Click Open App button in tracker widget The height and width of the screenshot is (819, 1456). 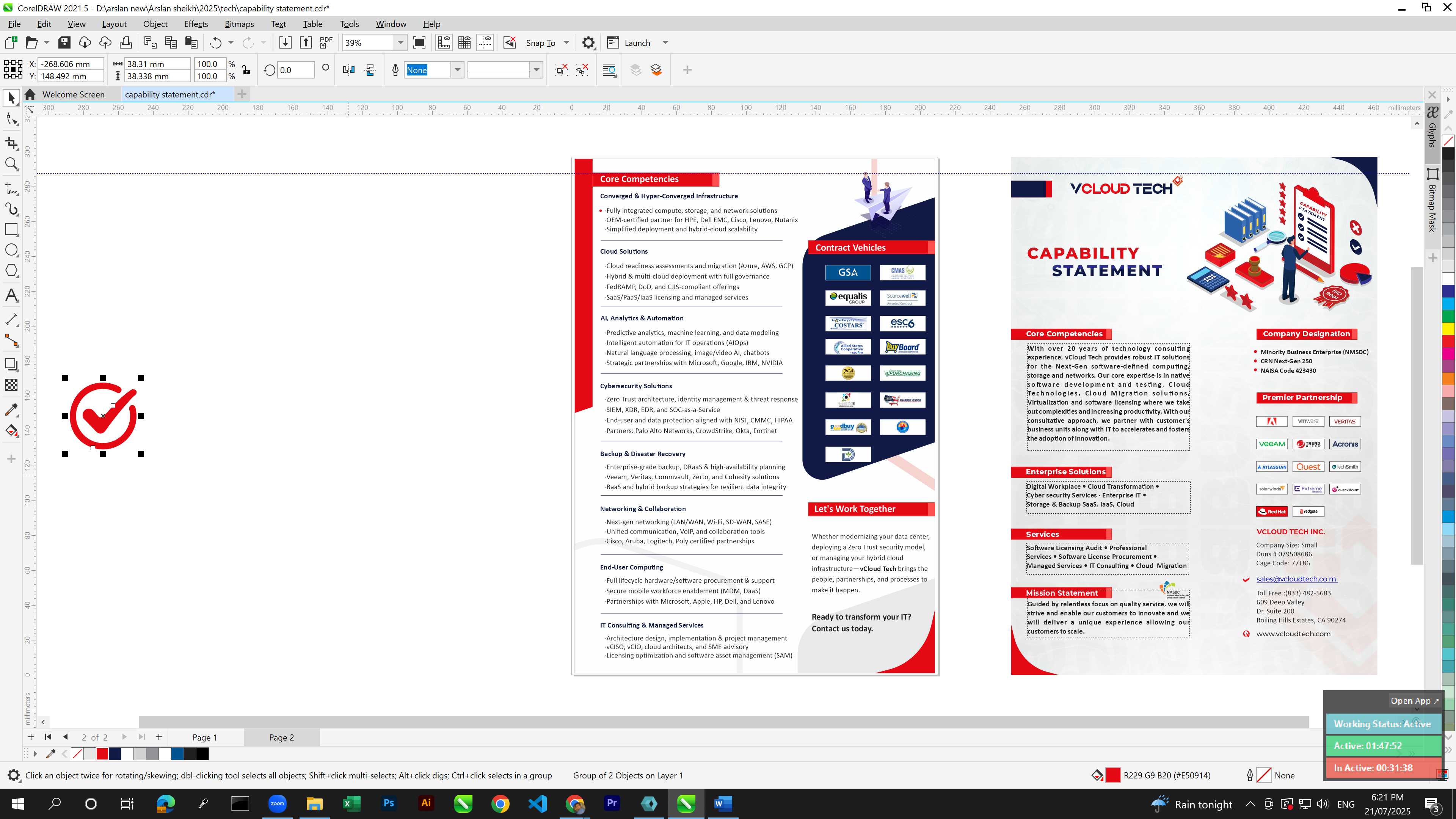[x=1415, y=701]
